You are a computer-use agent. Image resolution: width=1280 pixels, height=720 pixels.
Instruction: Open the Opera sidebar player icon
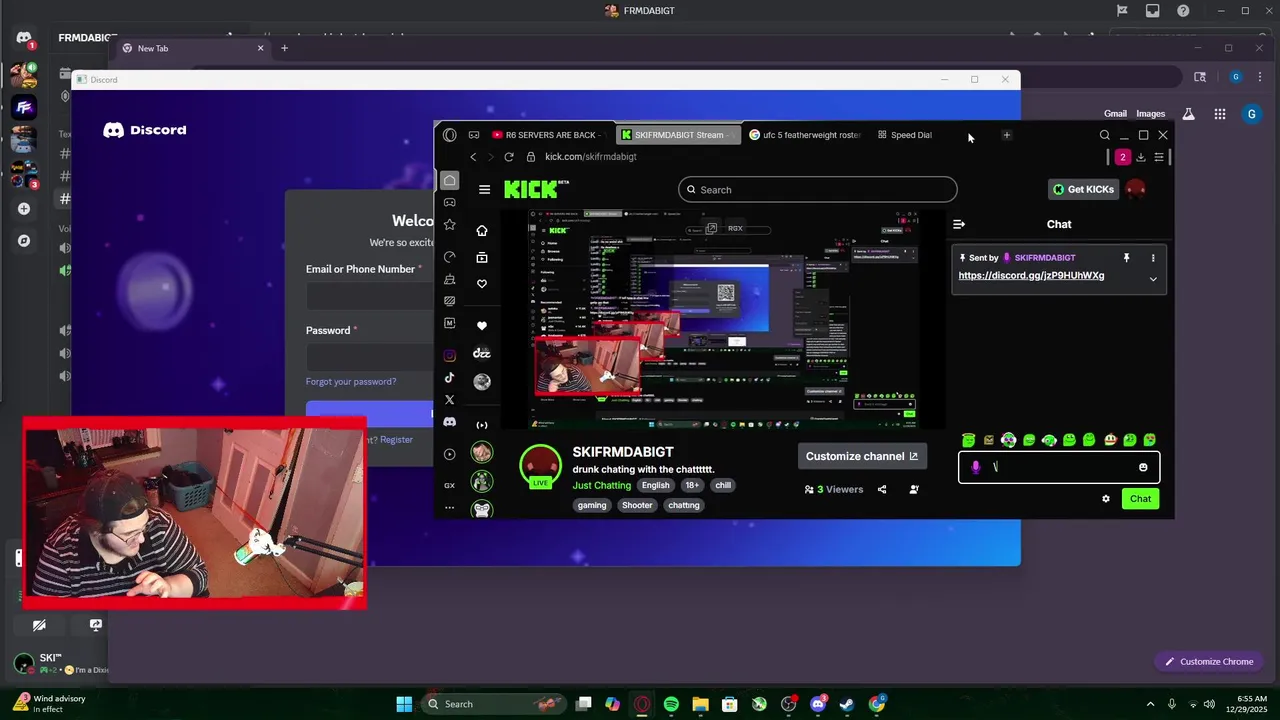pos(450,454)
